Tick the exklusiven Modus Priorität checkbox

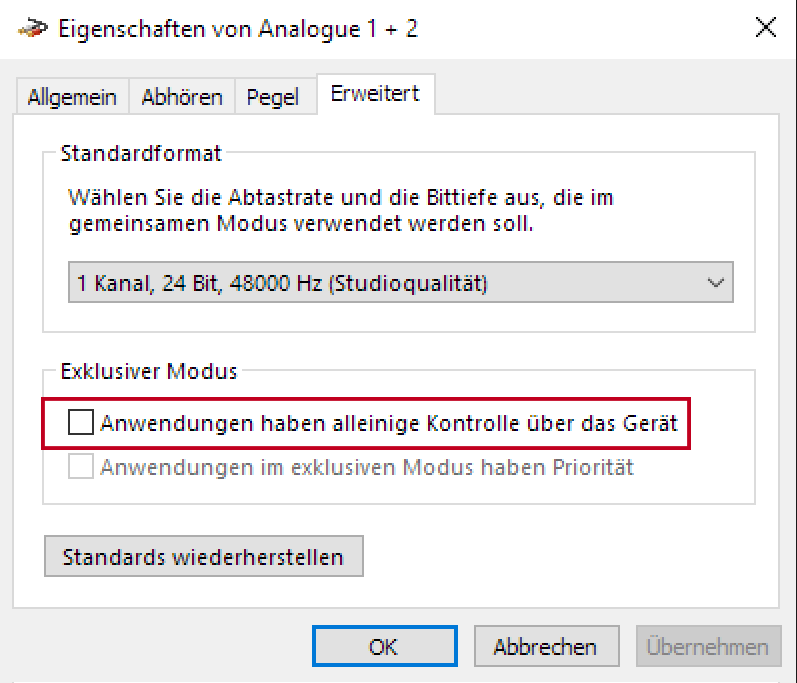click(x=81, y=467)
